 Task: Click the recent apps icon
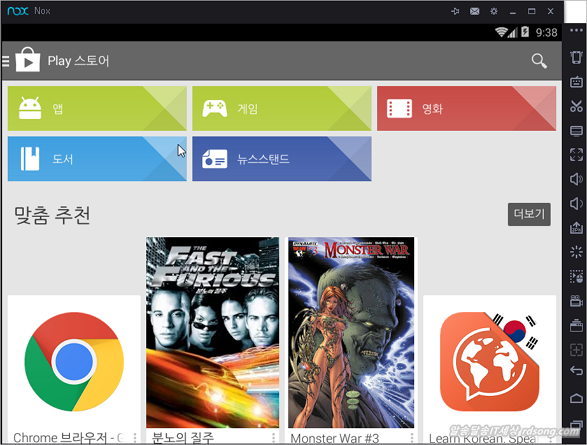[x=577, y=426]
